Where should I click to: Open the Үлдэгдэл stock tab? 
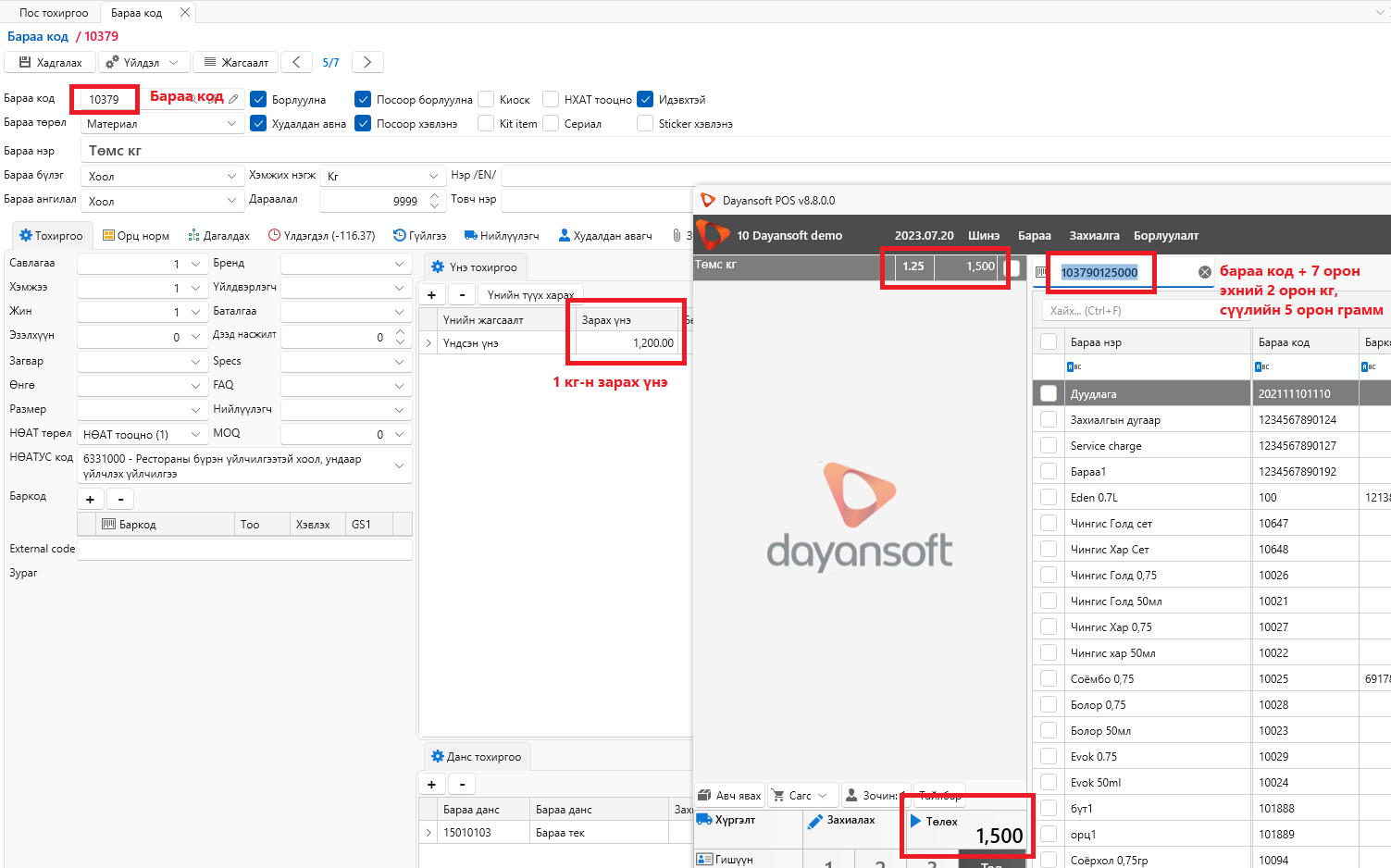click(322, 235)
